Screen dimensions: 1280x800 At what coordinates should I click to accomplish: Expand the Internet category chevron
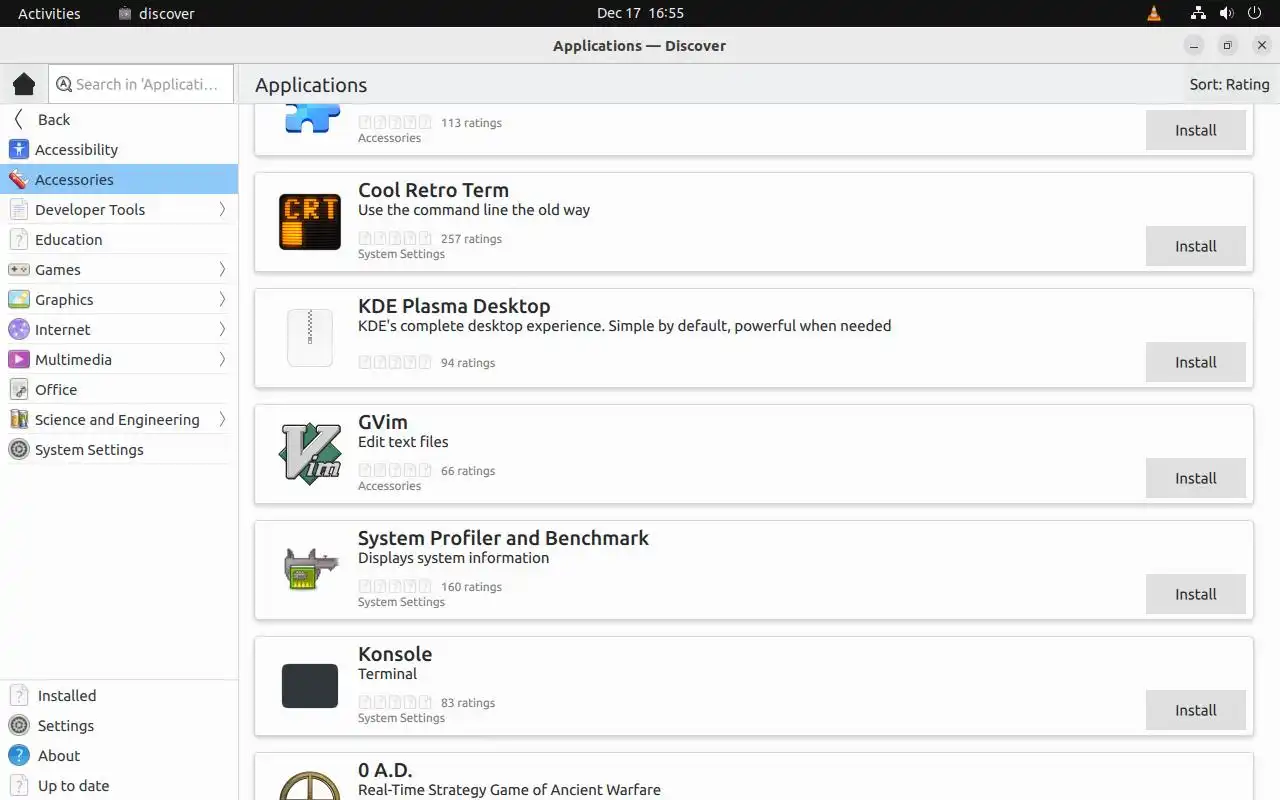coord(222,329)
